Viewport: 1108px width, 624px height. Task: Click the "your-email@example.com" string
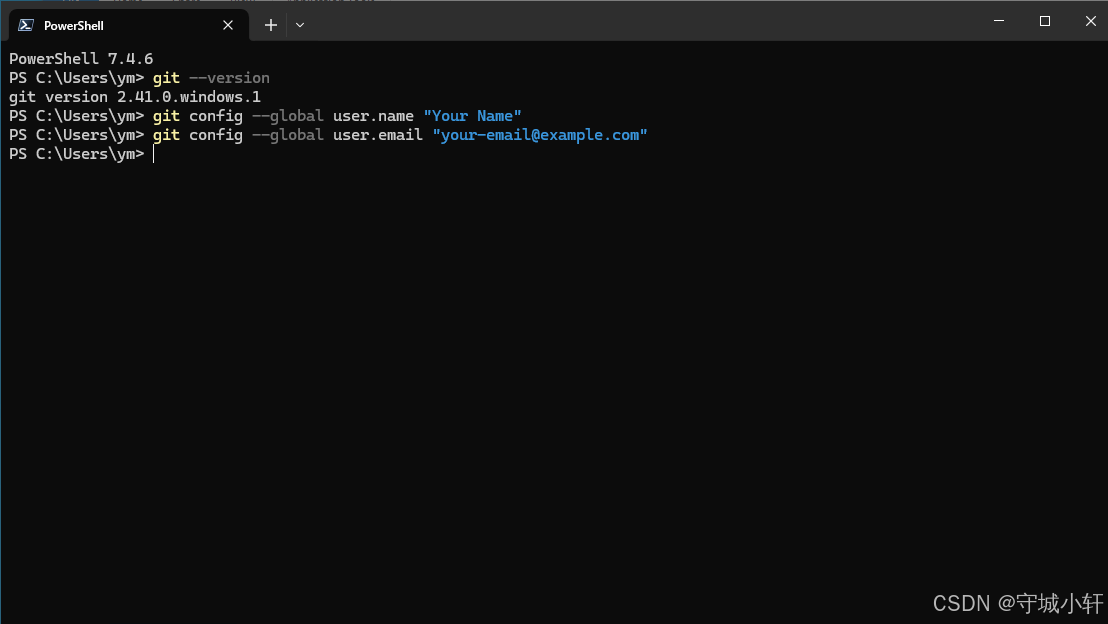[540, 135]
